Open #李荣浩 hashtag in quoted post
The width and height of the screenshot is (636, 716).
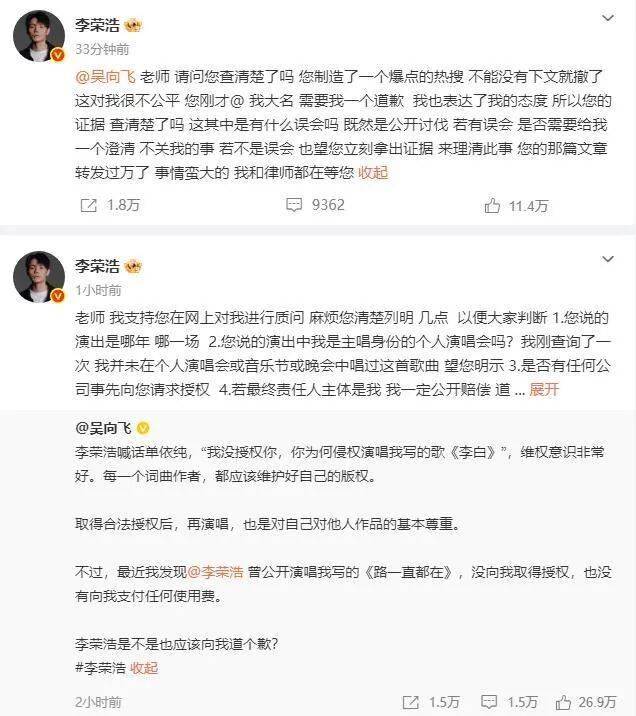[100, 668]
